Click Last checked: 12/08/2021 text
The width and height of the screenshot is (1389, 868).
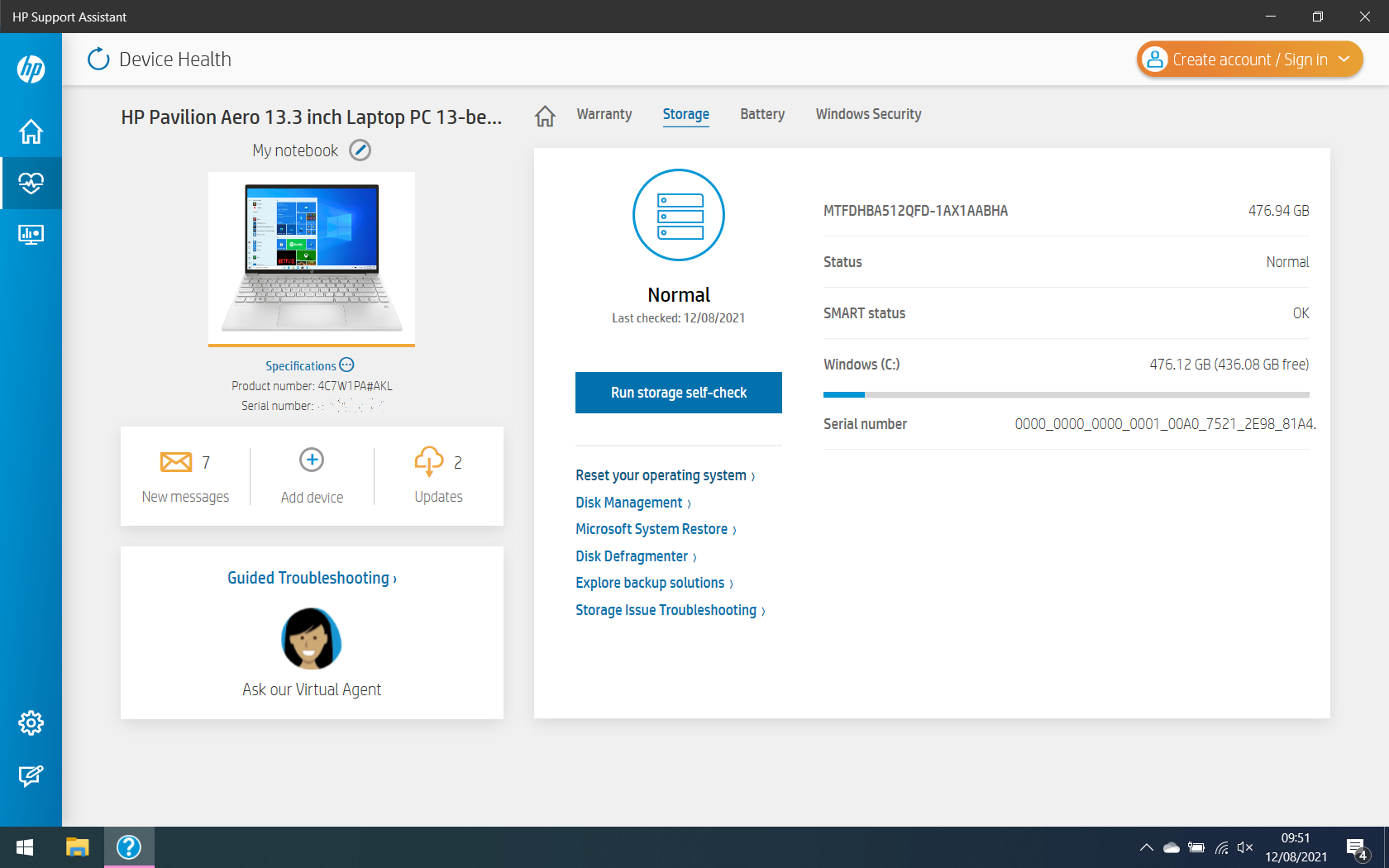click(x=678, y=318)
